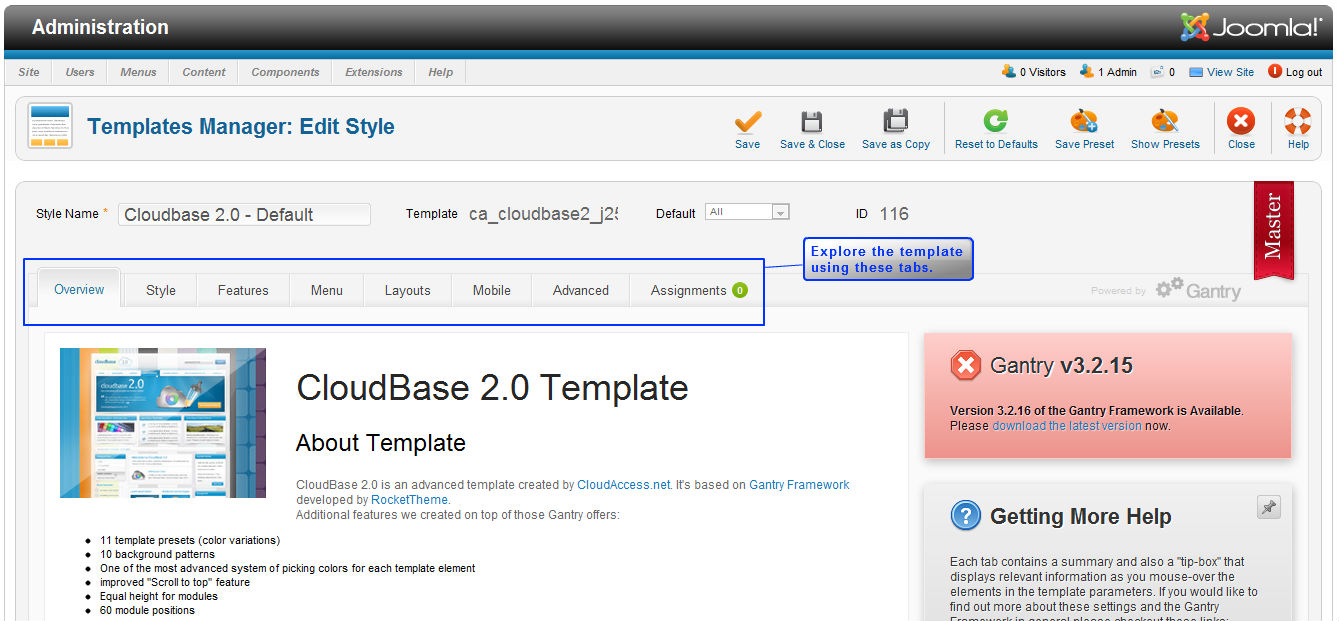
Task: Open the Default dropdown showing All
Action: coord(747,212)
